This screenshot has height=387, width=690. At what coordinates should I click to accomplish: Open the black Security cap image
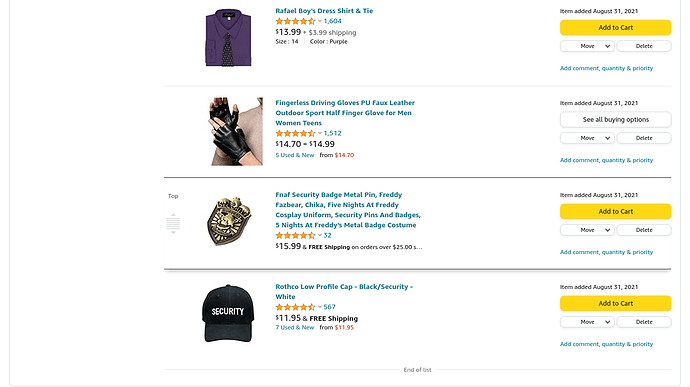click(x=228, y=313)
